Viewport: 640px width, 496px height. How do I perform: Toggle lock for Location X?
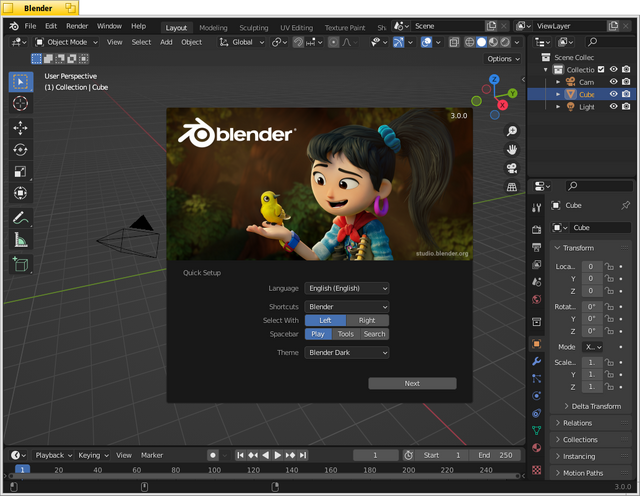[x=609, y=267]
